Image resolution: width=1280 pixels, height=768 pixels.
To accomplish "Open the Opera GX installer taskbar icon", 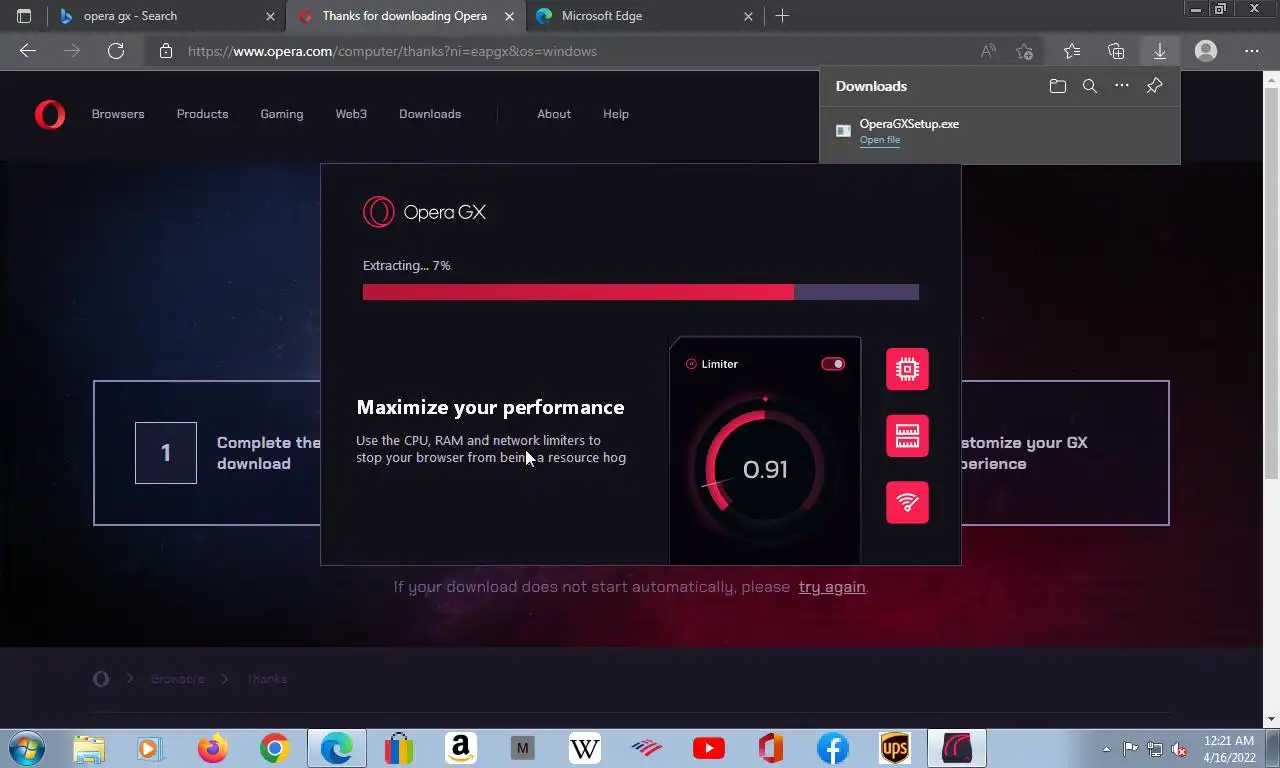I will pyautogui.click(x=956, y=748).
